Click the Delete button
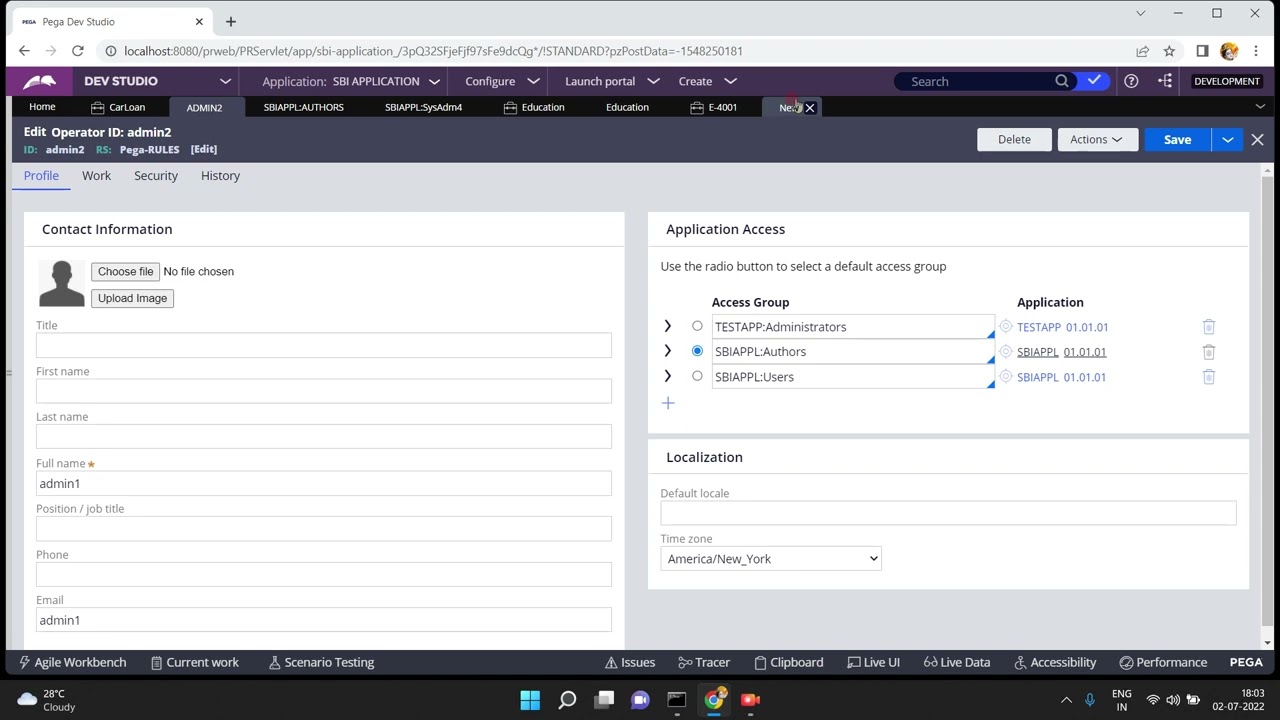The image size is (1280, 720). [x=1014, y=139]
